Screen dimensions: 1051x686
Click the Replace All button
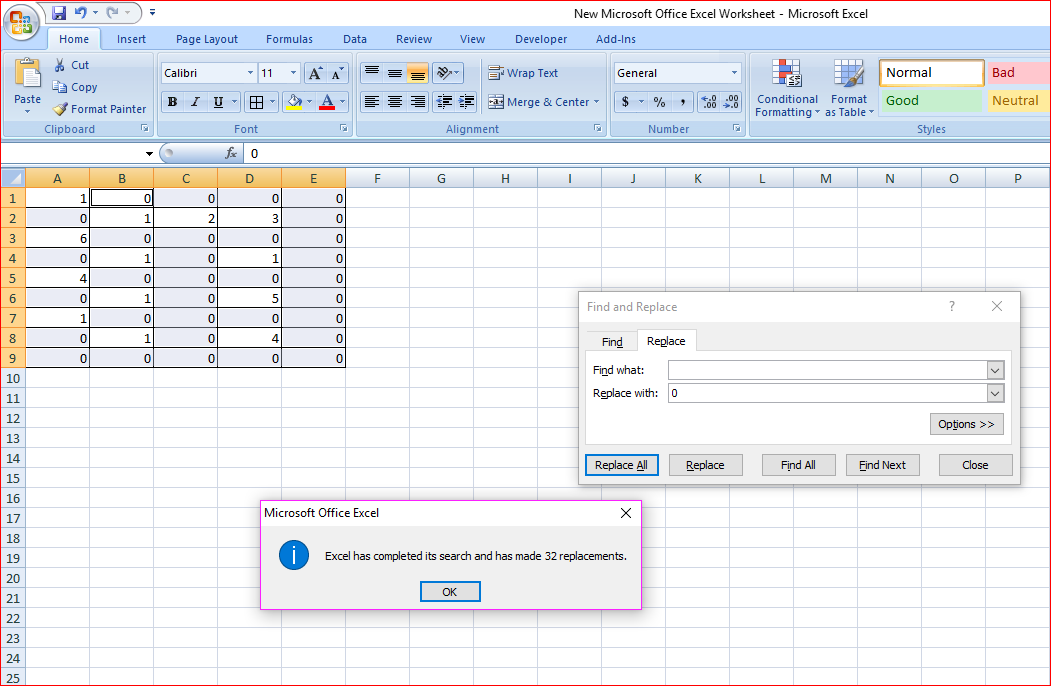point(621,464)
